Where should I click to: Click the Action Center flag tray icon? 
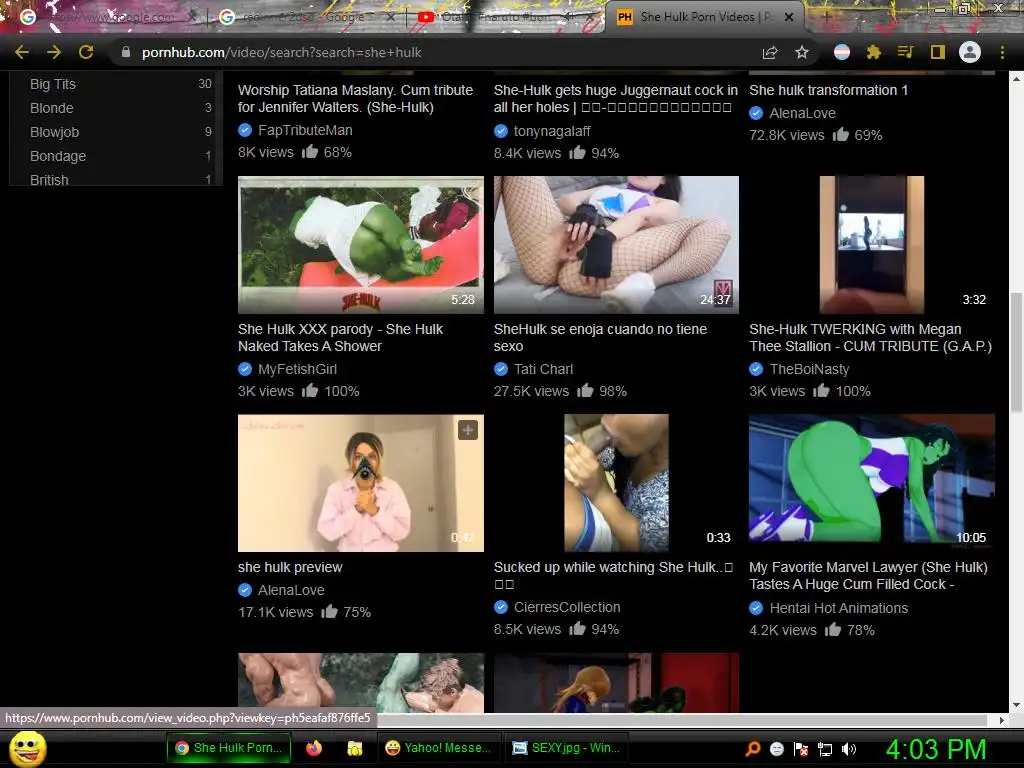pos(801,749)
